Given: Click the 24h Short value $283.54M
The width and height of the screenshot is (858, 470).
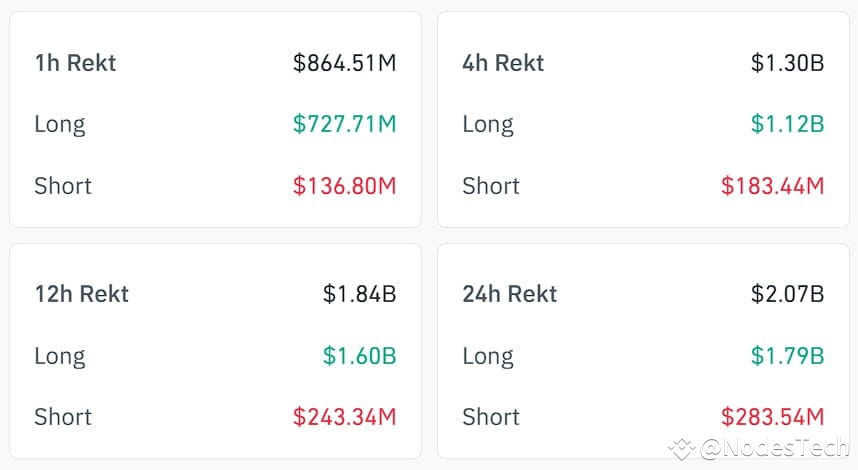Looking at the screenshot, I should 773,417.
